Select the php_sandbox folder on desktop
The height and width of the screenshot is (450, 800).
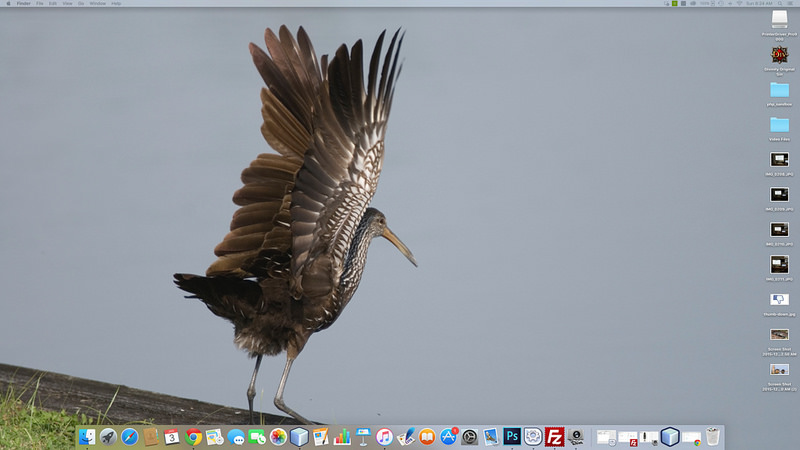point(779,90)
